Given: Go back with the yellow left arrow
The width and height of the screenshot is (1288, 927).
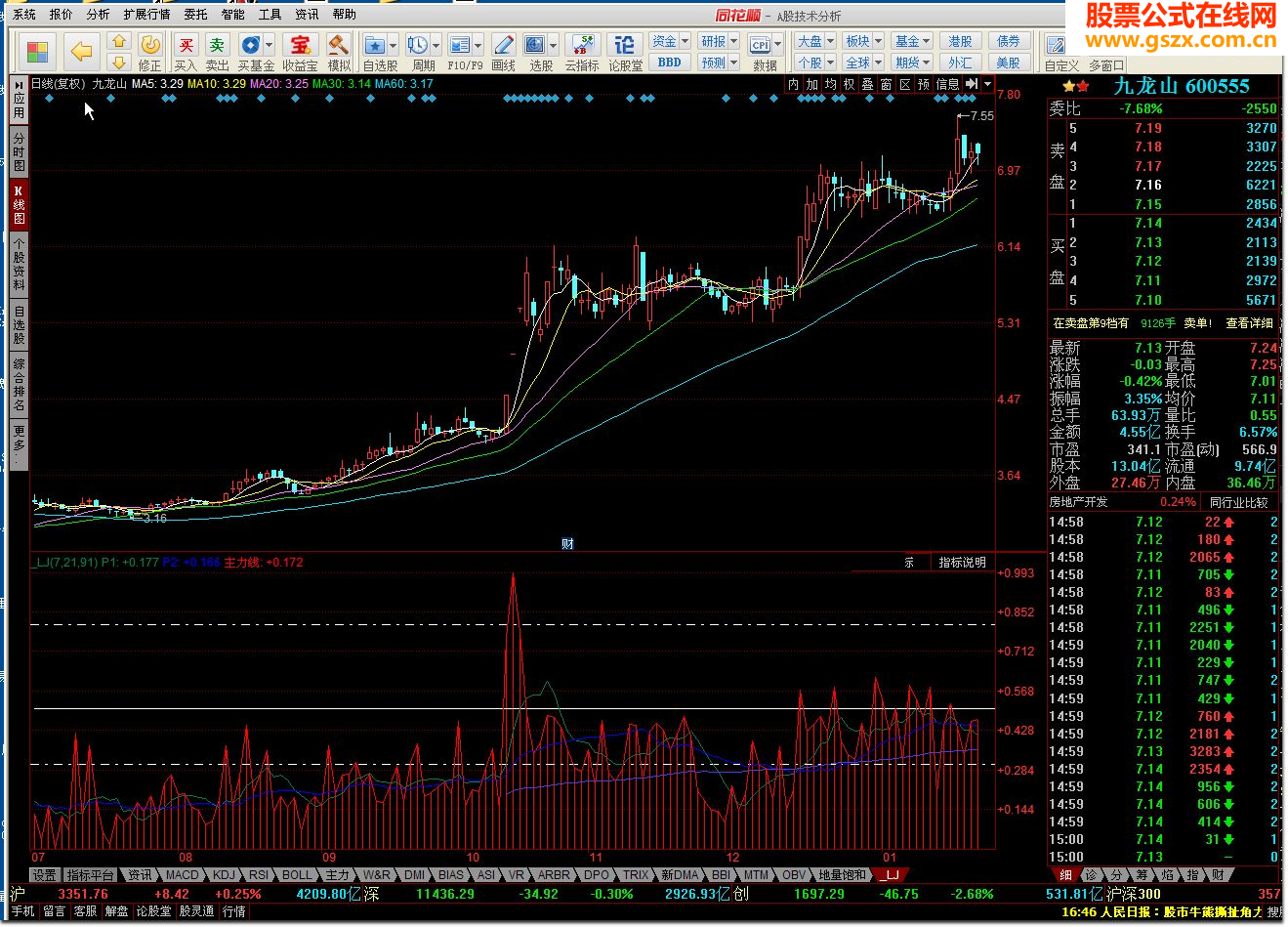Looking at the screenshot, I should click(x=82, y=52).
